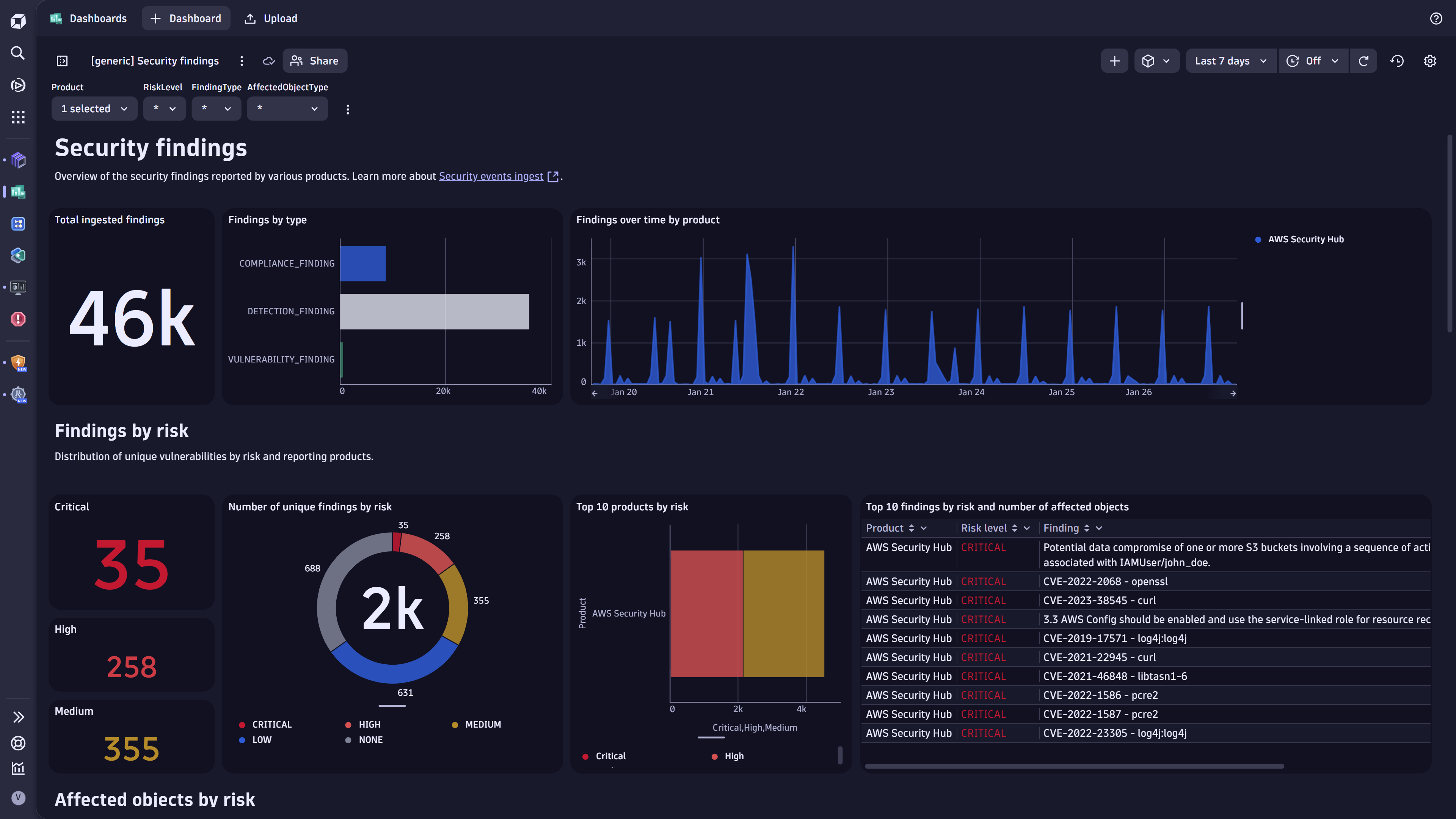Open the version history icon near settings
This screenshot has width=1456, height=819.
1396,61
